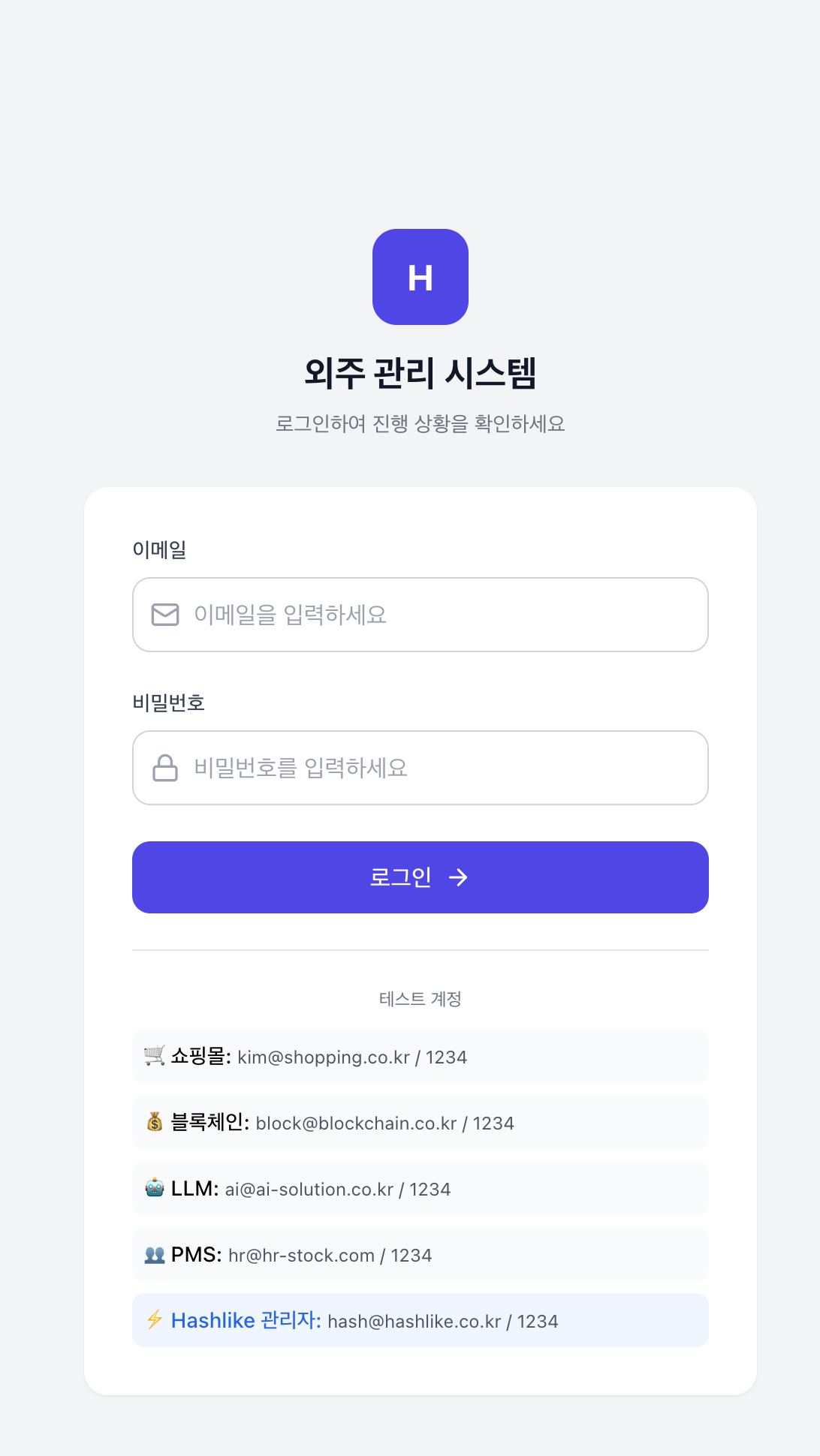Click the arrow icon on login button
This screenshot has width=820, height=1456.
click(x=459, y=877)
